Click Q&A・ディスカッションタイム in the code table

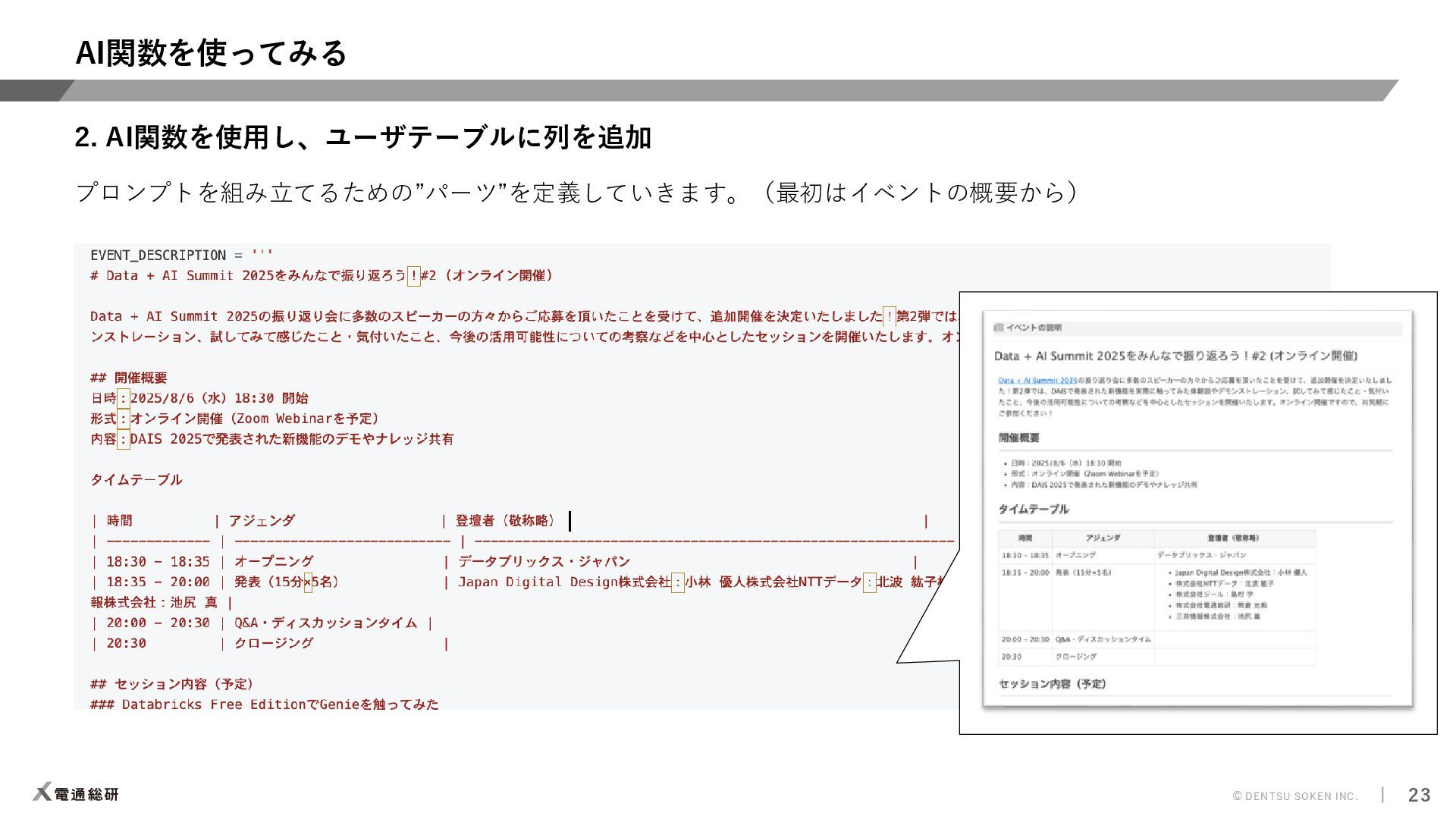(x=326, y=623)
